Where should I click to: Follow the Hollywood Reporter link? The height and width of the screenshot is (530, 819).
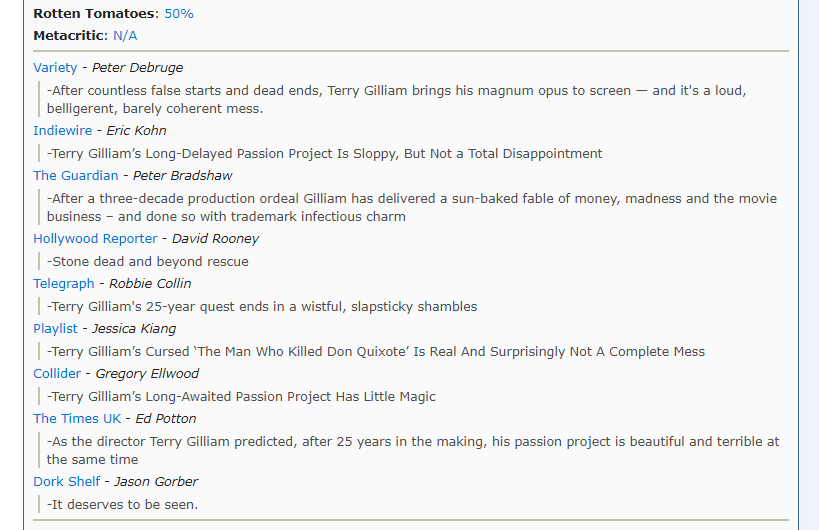(95, 239)
